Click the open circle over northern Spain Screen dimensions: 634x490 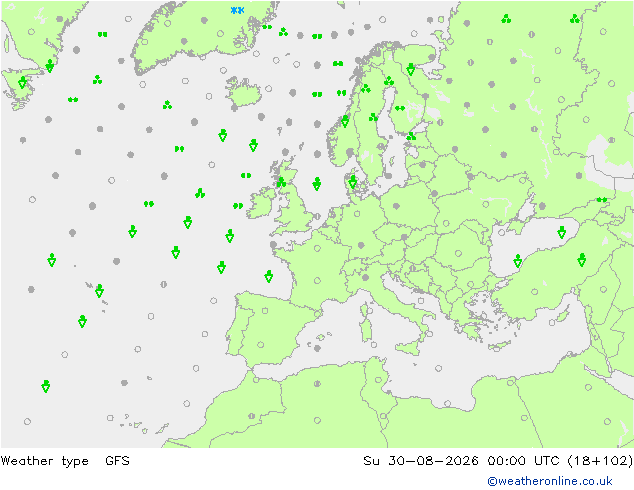point(265,311)
